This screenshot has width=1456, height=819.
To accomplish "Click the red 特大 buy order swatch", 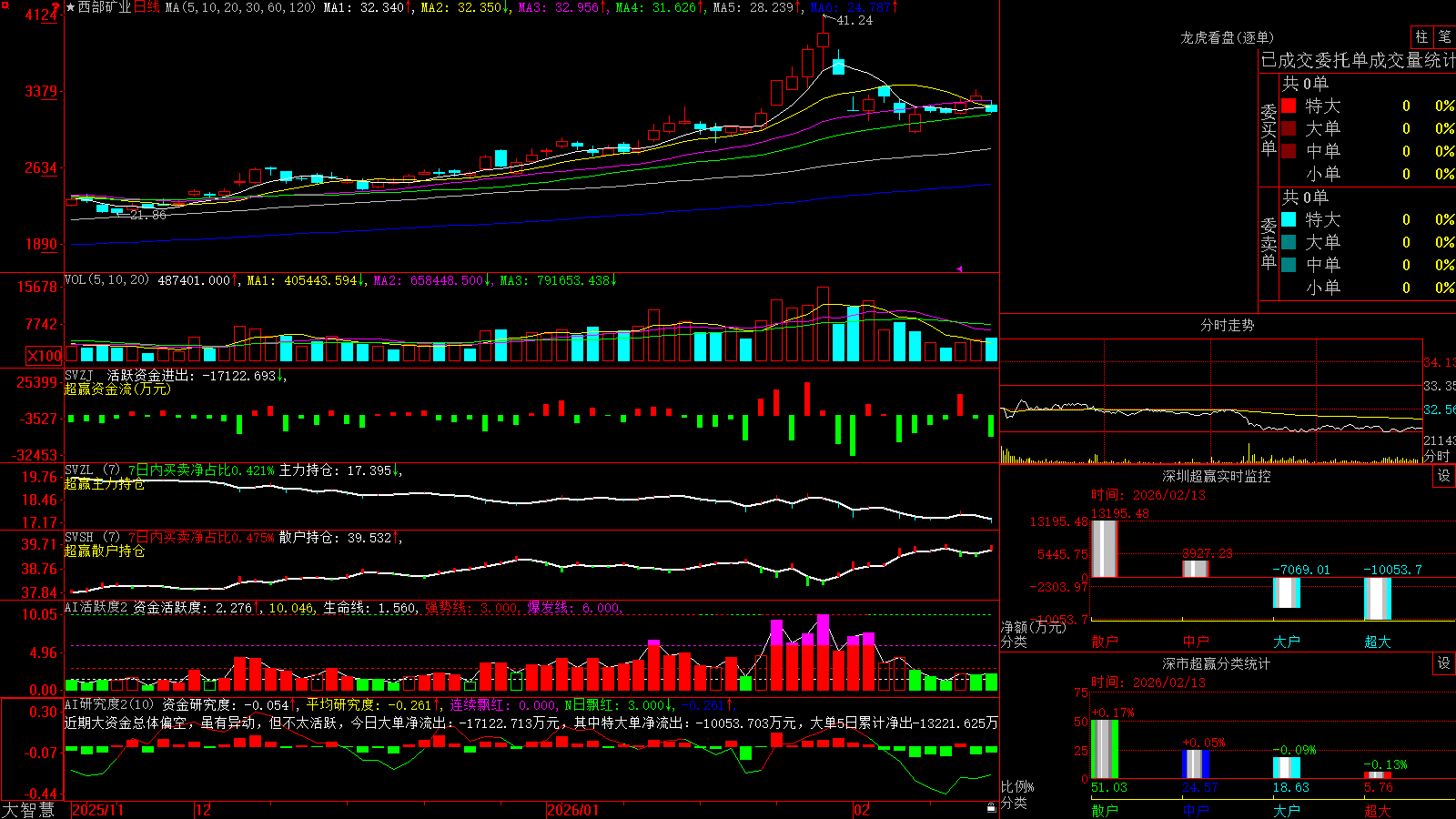I will tap(1289, 106).
